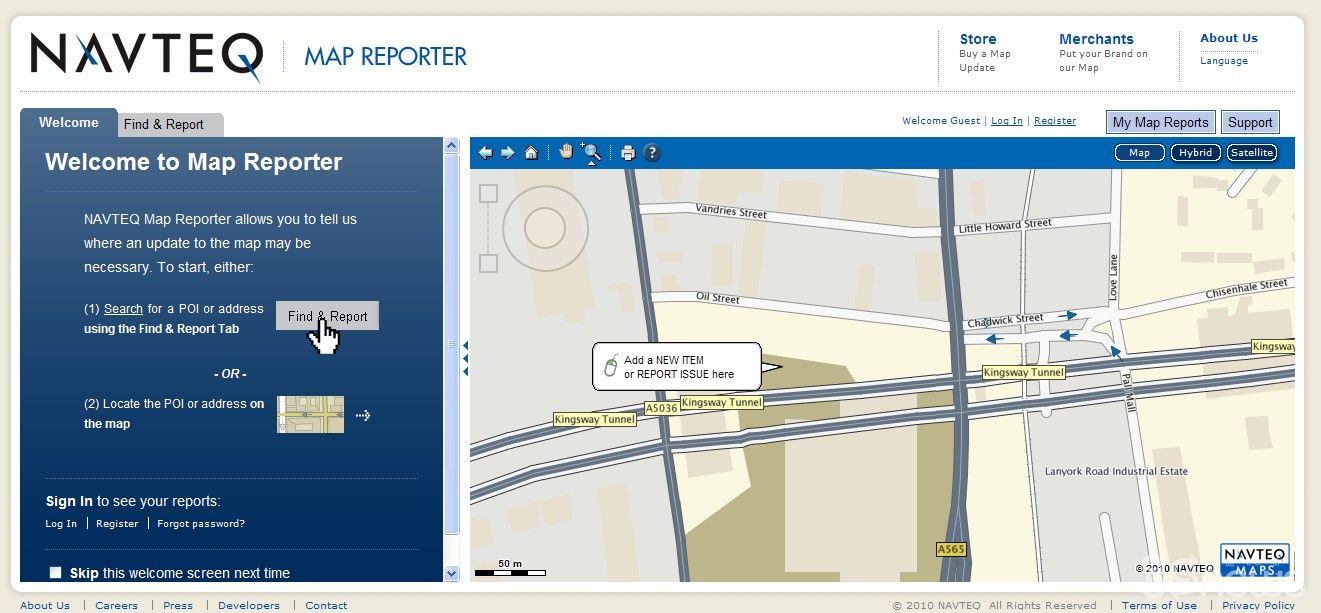Switch map view to Hybrid
Screen dimensions: 1321x613
click(x=1195, y=153)
